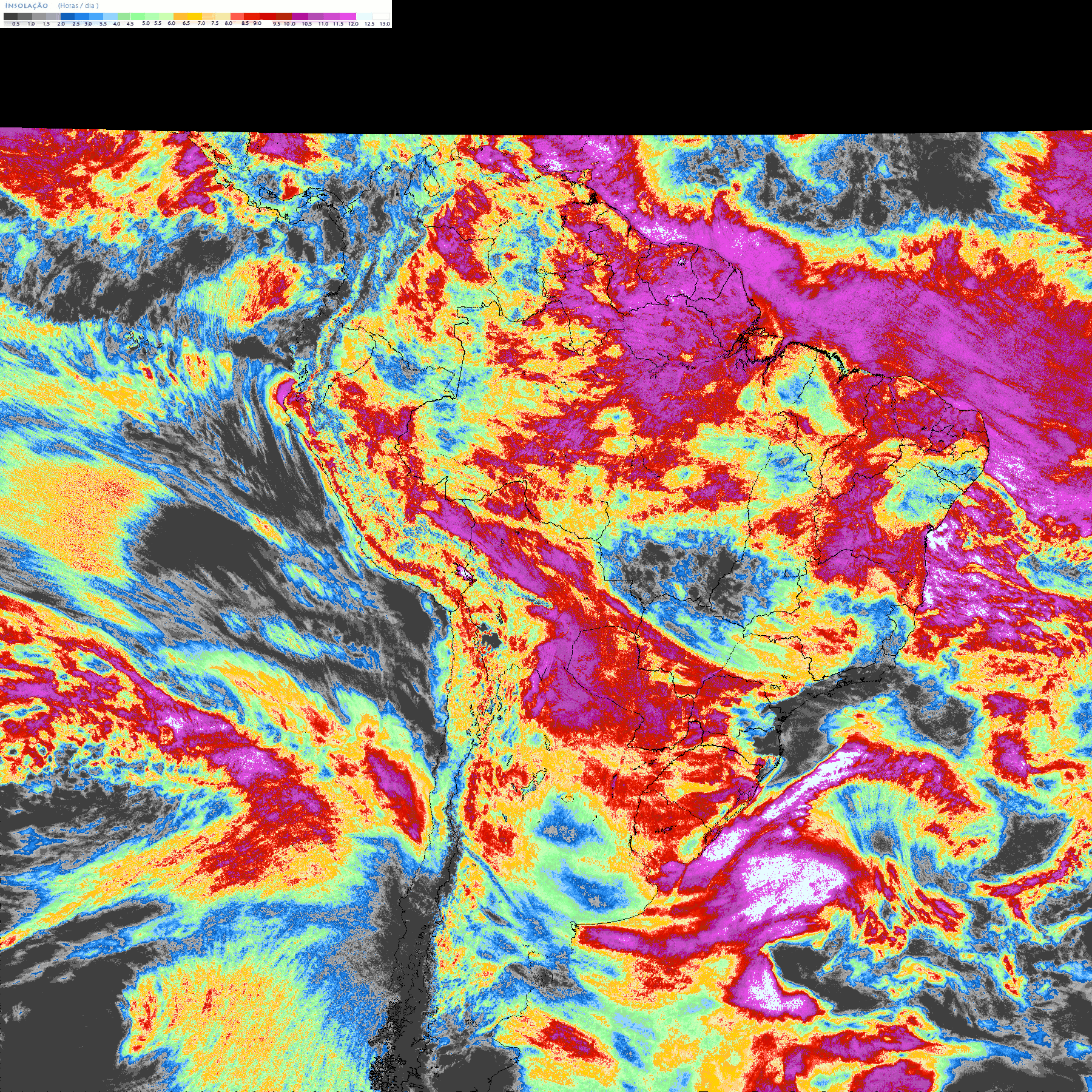Select the orange swatch above 6.5
This screenshot has width=1092, height=1092.
tap(180, 16)
